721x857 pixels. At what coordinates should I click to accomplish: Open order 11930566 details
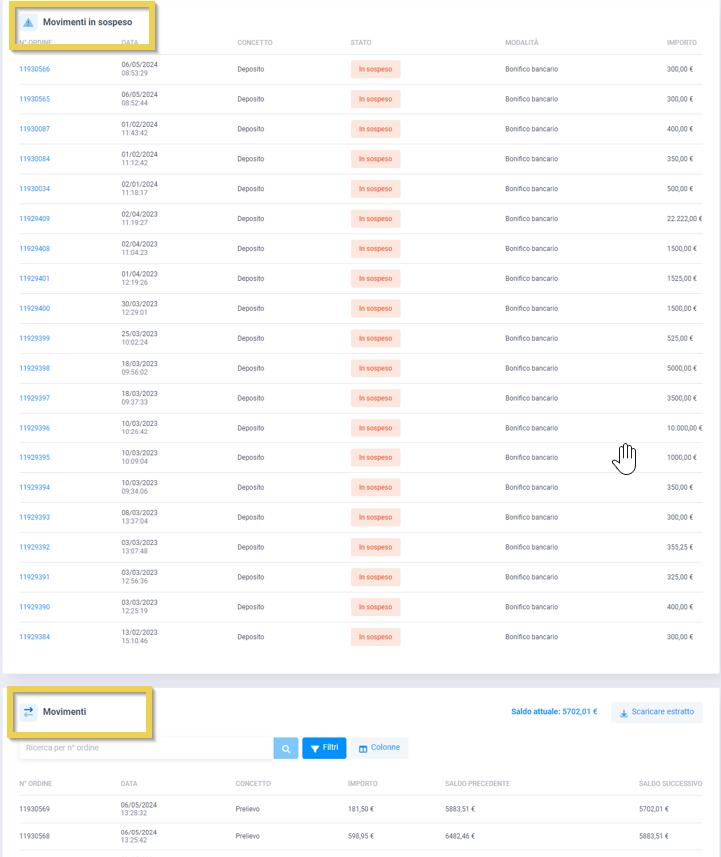tap(35, 69)
